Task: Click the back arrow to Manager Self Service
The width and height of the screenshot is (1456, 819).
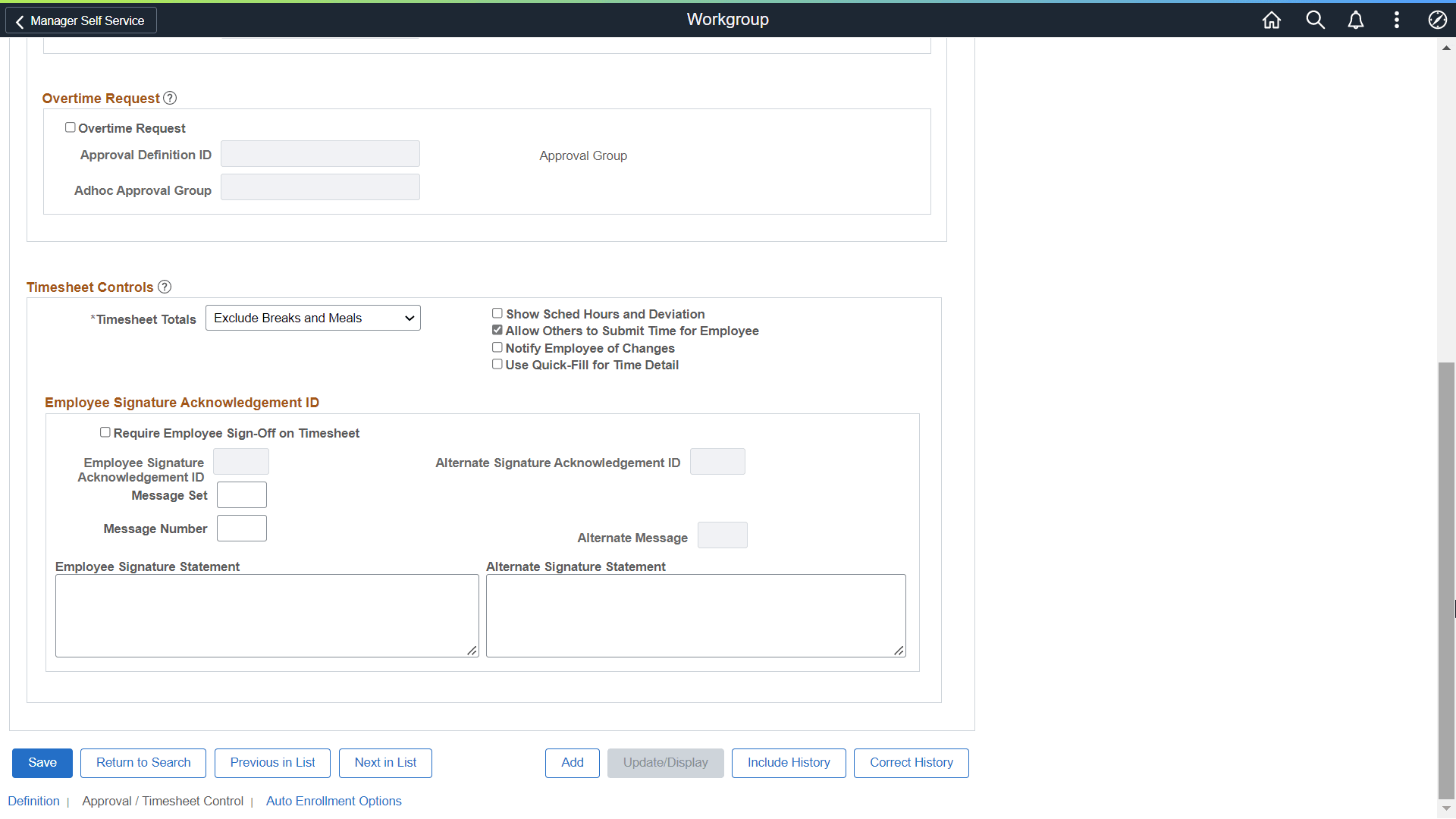Action: point(20,20)
